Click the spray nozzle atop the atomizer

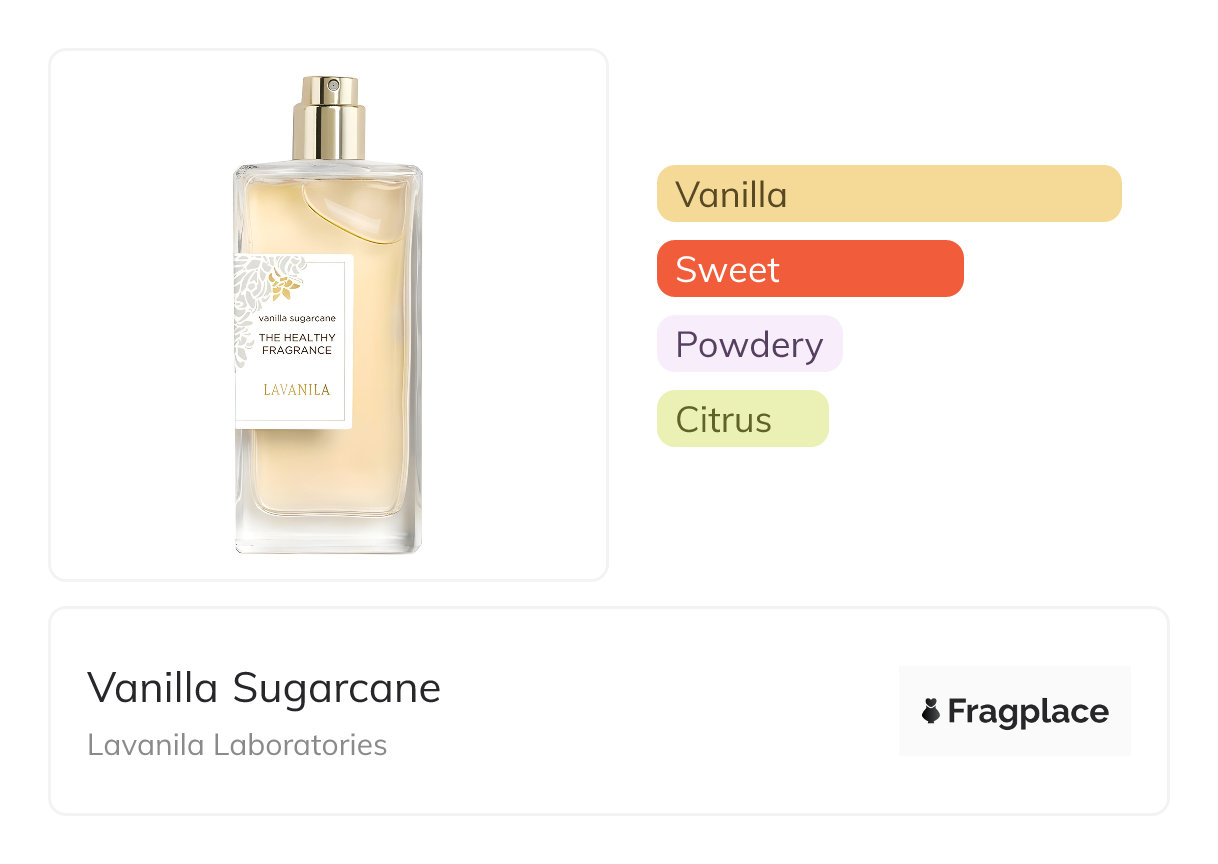(329, 88)
